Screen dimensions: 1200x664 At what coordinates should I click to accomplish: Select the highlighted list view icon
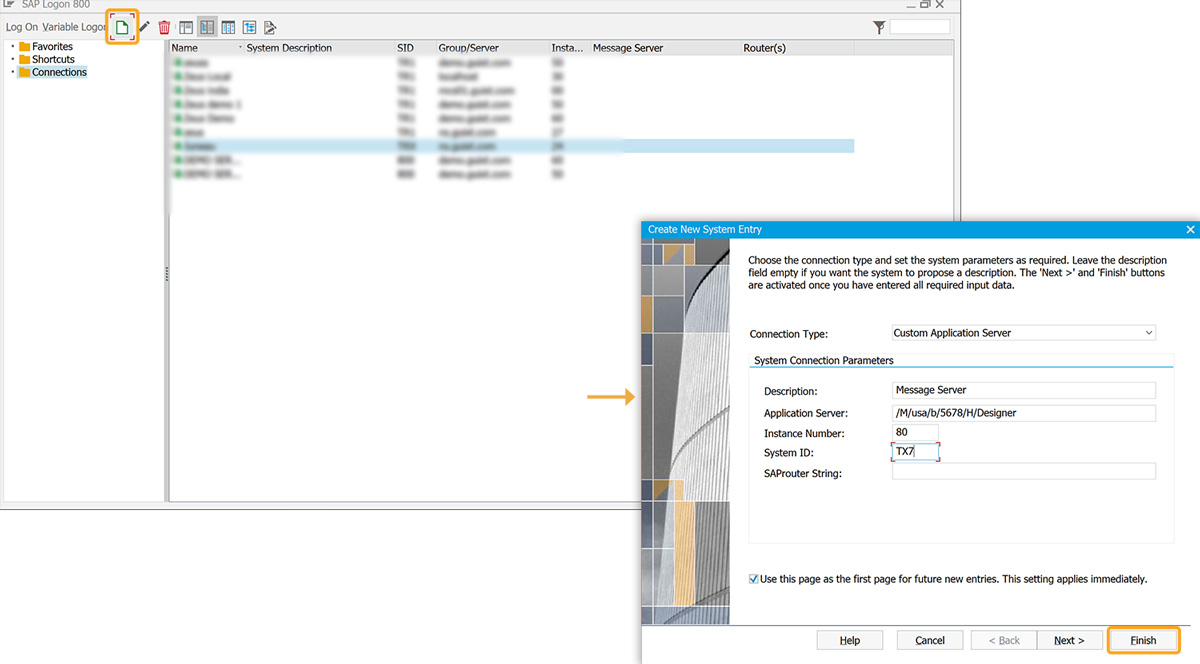click(x=207, y=27)
